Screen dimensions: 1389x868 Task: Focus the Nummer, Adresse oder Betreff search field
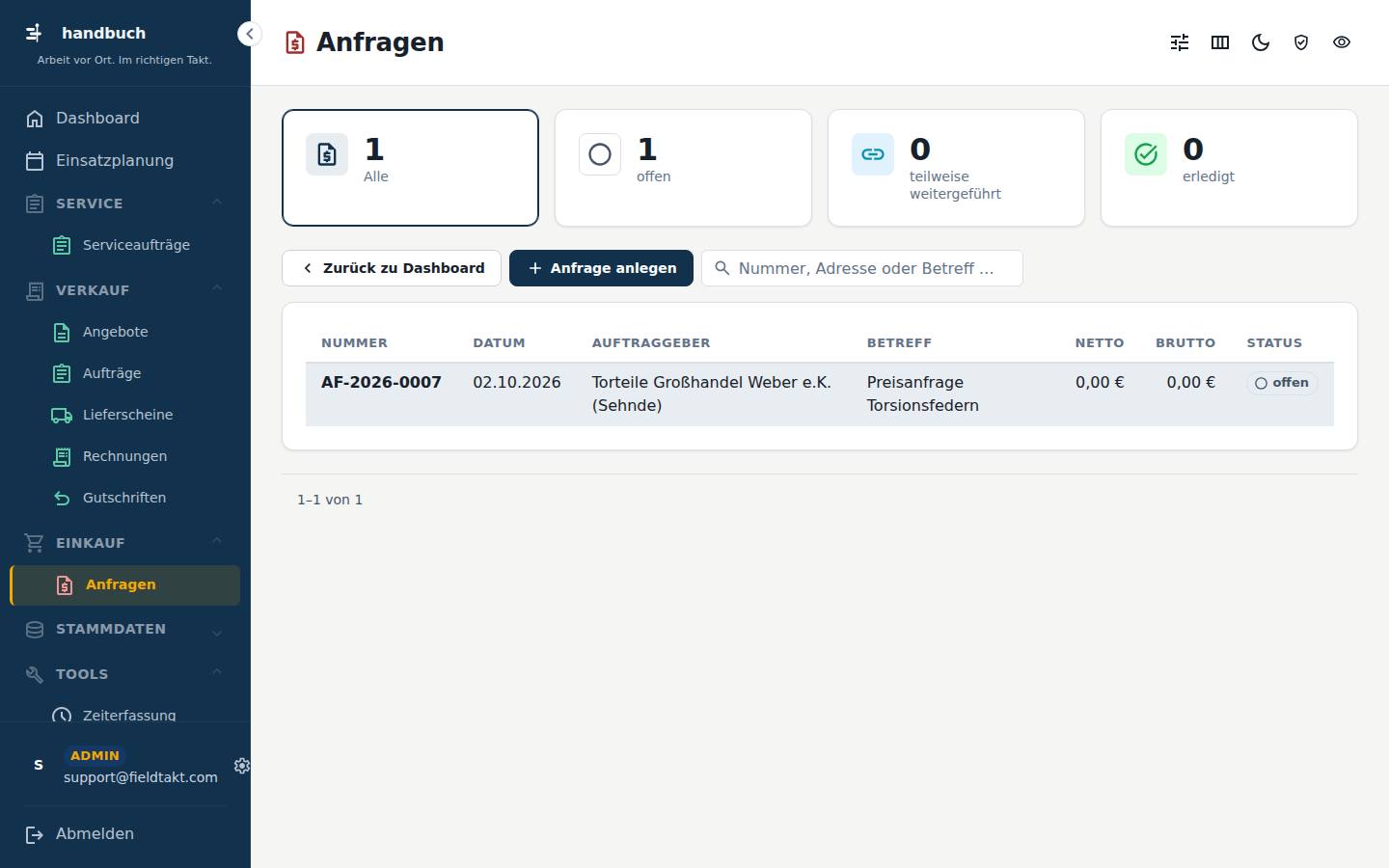coord(862,268)
